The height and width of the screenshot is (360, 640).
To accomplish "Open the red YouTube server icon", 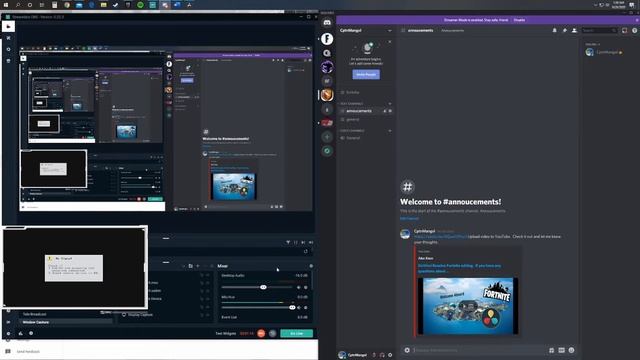I will pyautogui.click(x=327, y=122).
